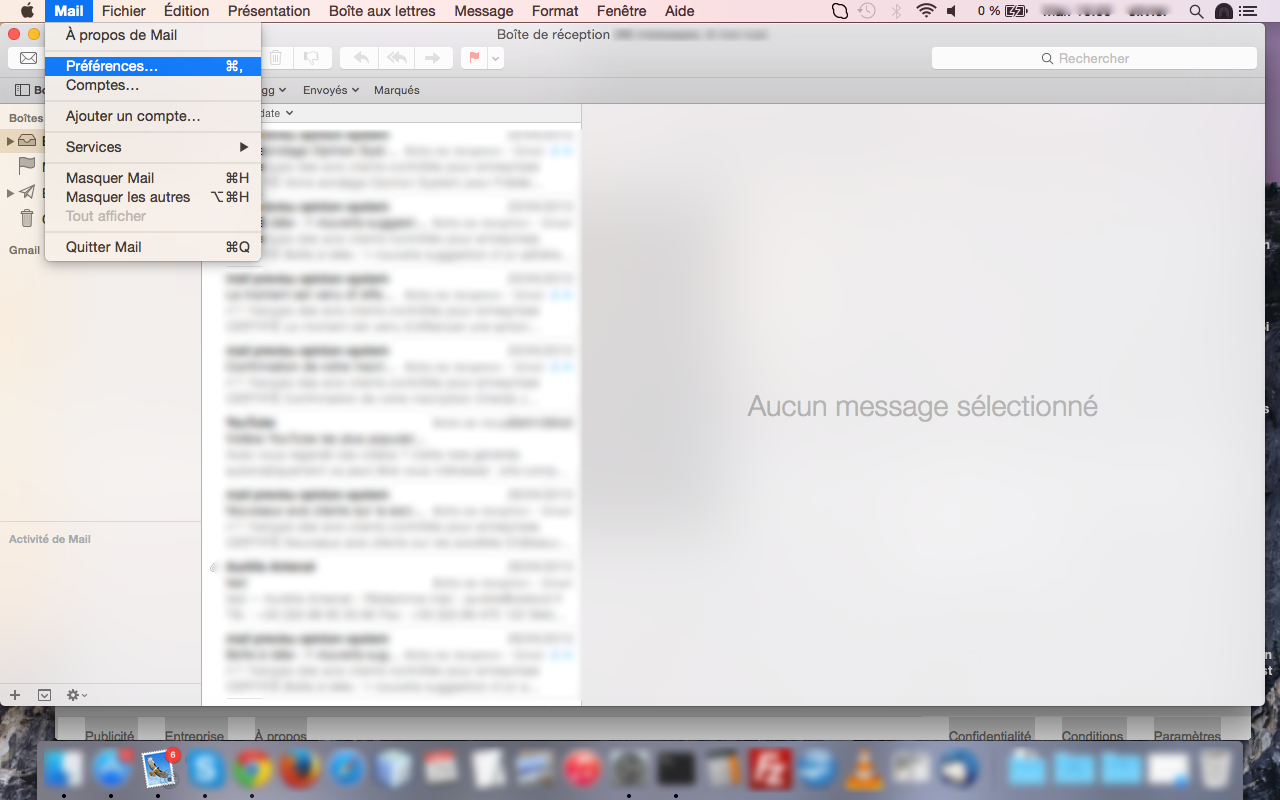Screen dimensions: 1280x800
Task: Click the junk thumbs-down toolbar icon
Action: [313, 58]
